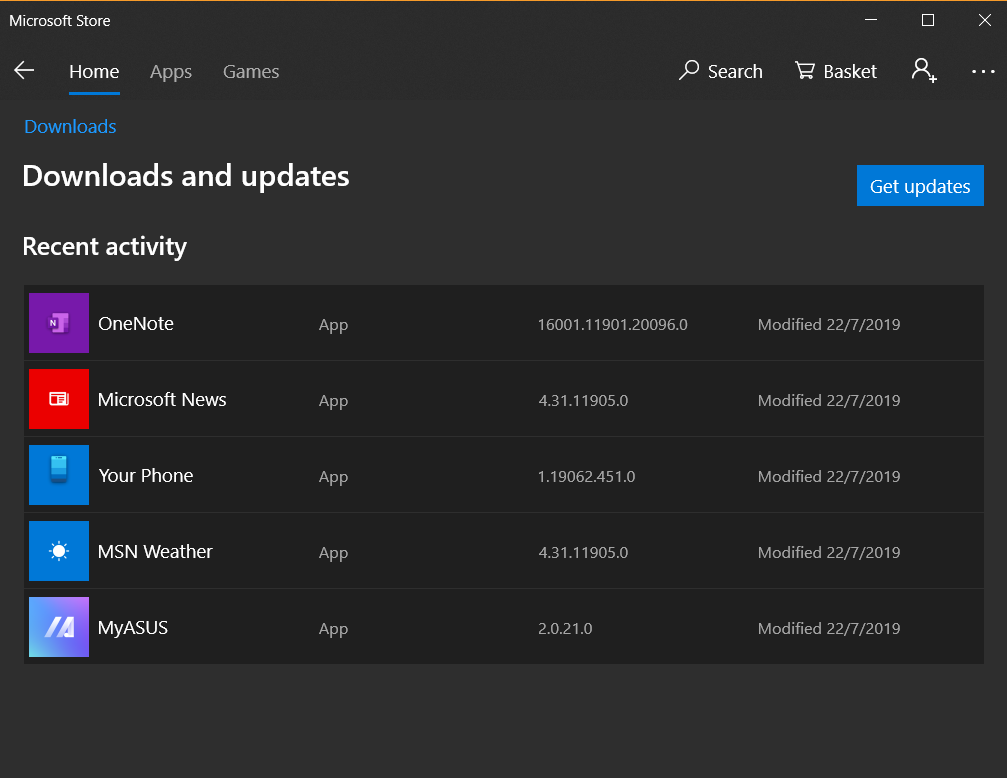Select the OneNote row entry

450,323
